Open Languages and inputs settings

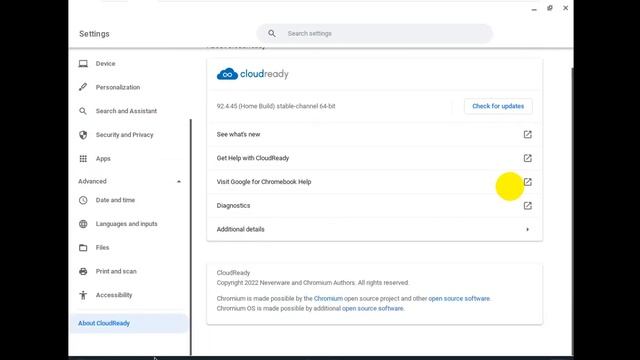127,224
